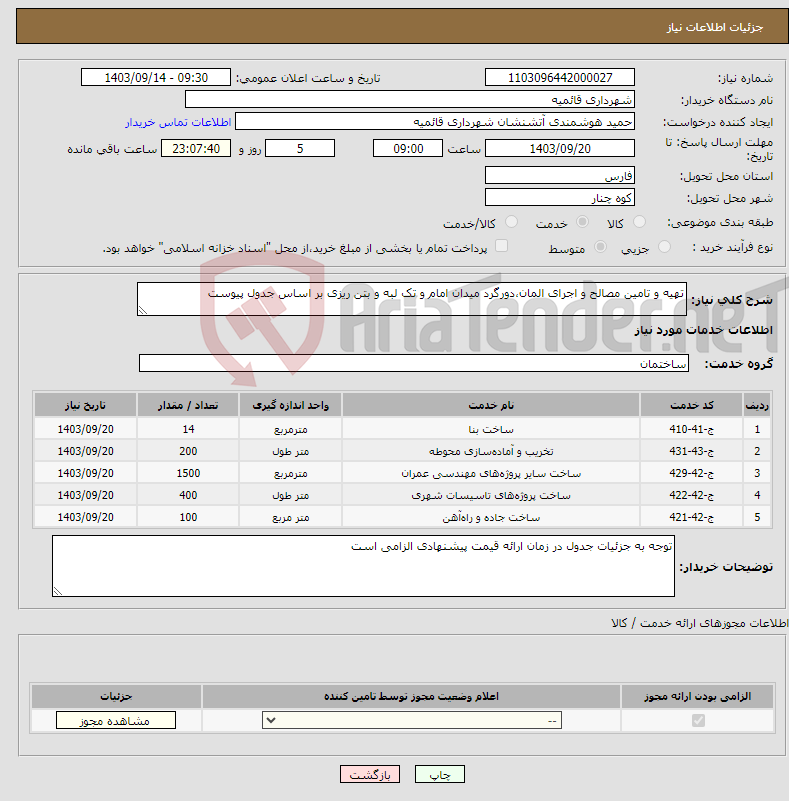Click the service name ساخت جاده و راه‌آهن
The height and width of the screenshot is (801, 789).
point(491,517)
